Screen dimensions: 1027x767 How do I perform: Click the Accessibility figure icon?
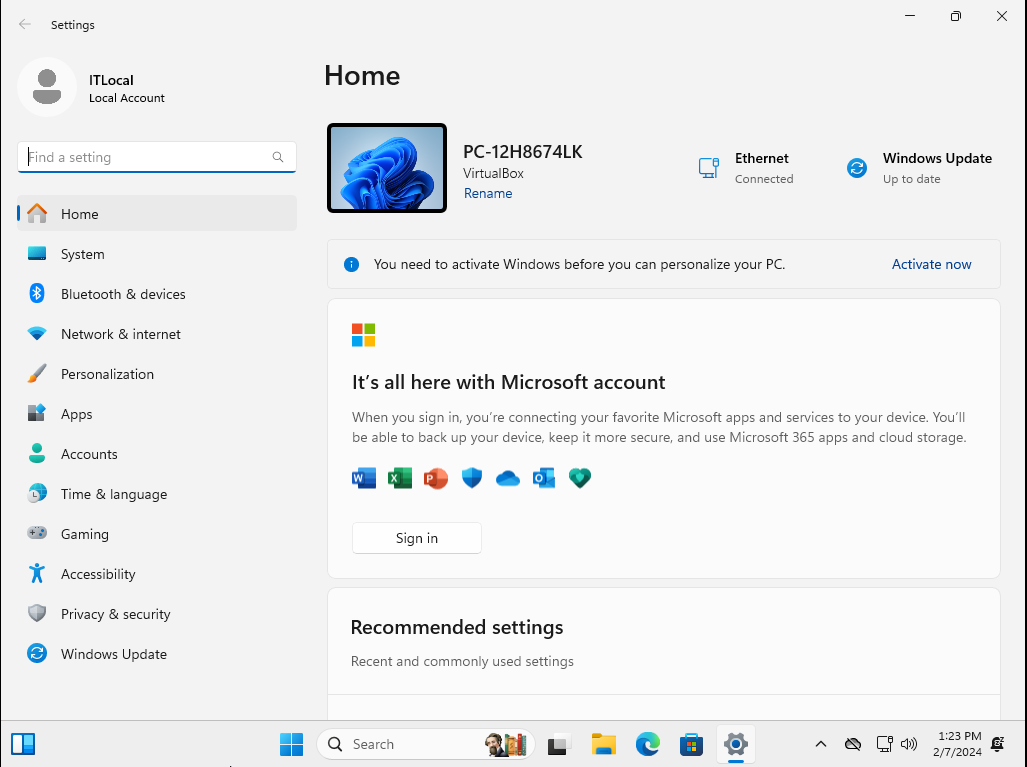click(37, 573)
